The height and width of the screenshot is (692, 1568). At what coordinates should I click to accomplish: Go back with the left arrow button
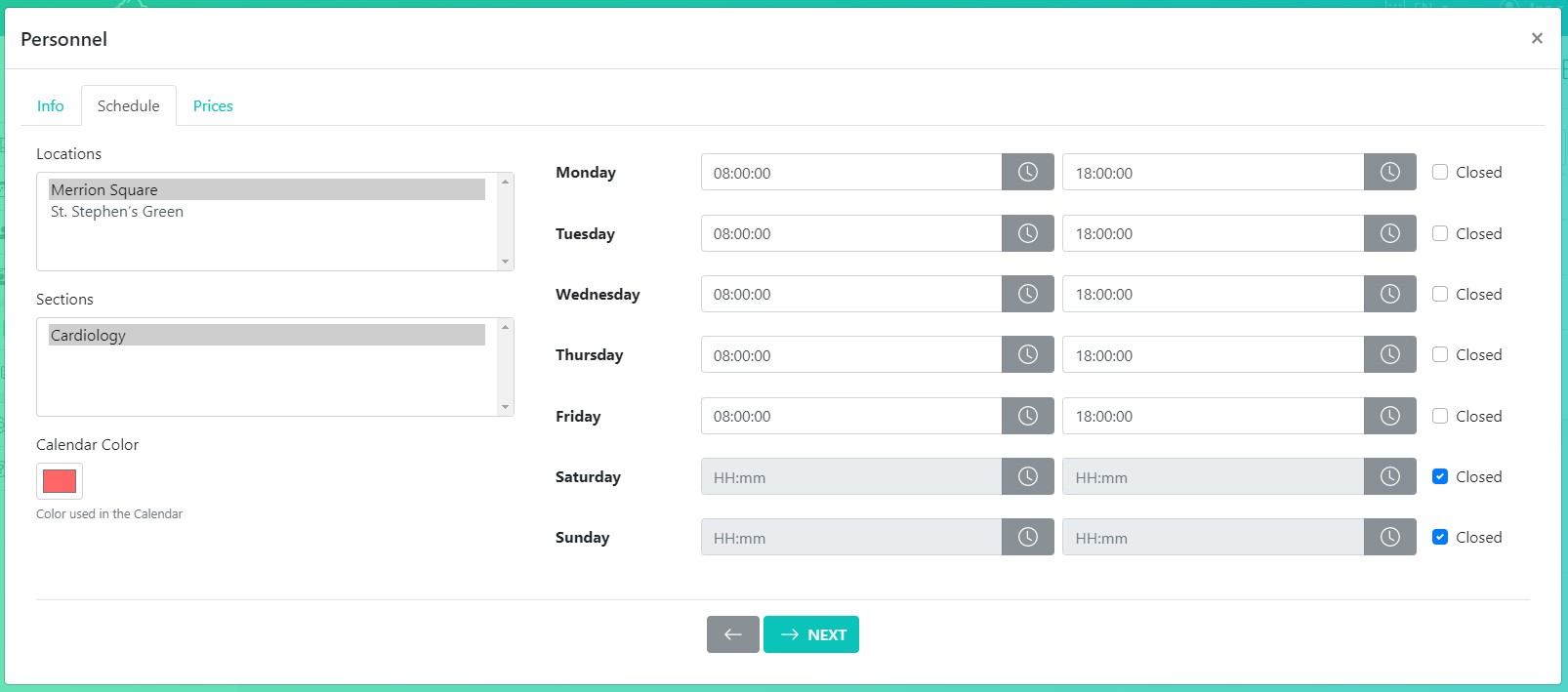tap(732, 634)
